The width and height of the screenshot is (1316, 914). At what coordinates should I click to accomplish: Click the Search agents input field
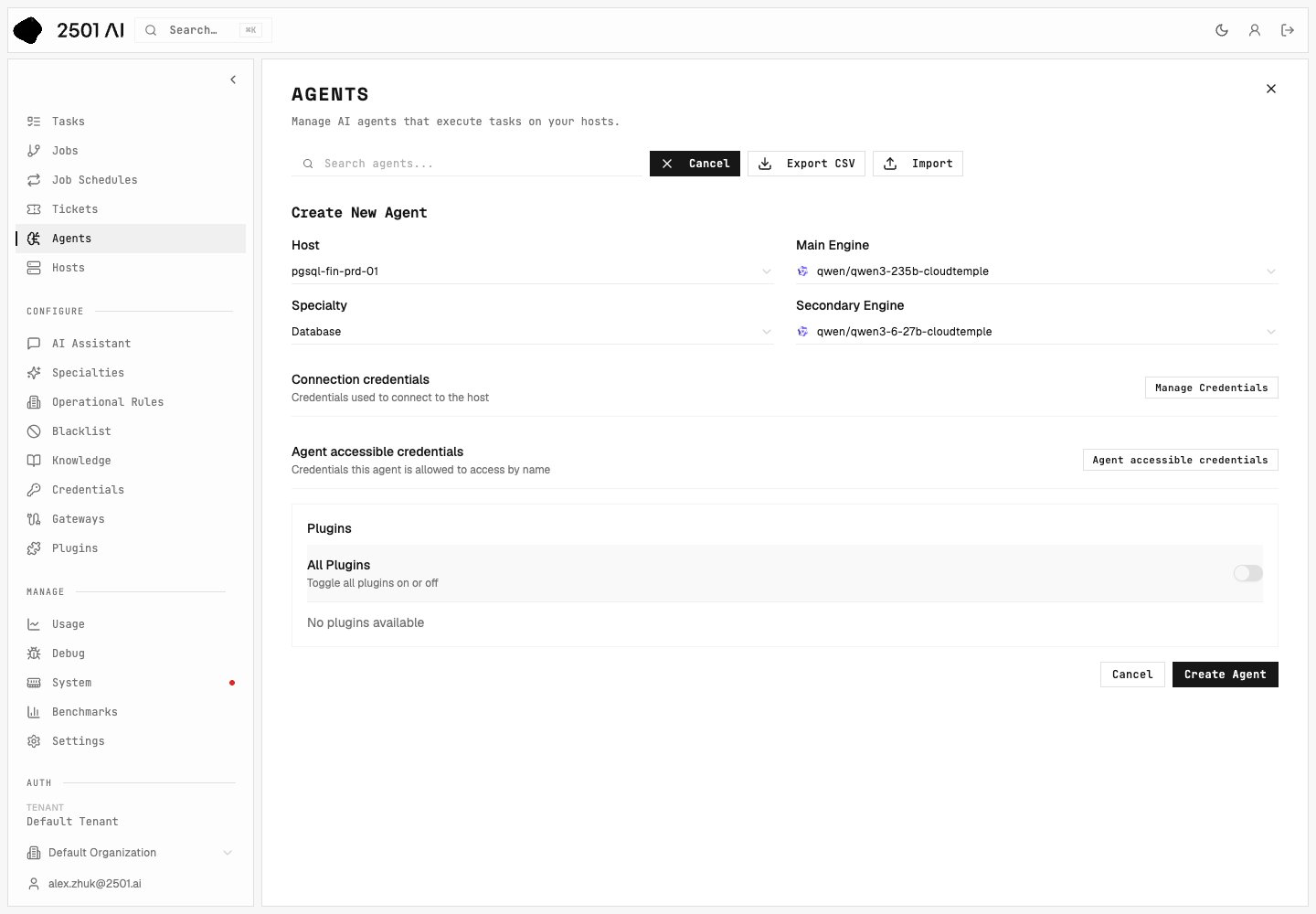click(467, 164)
